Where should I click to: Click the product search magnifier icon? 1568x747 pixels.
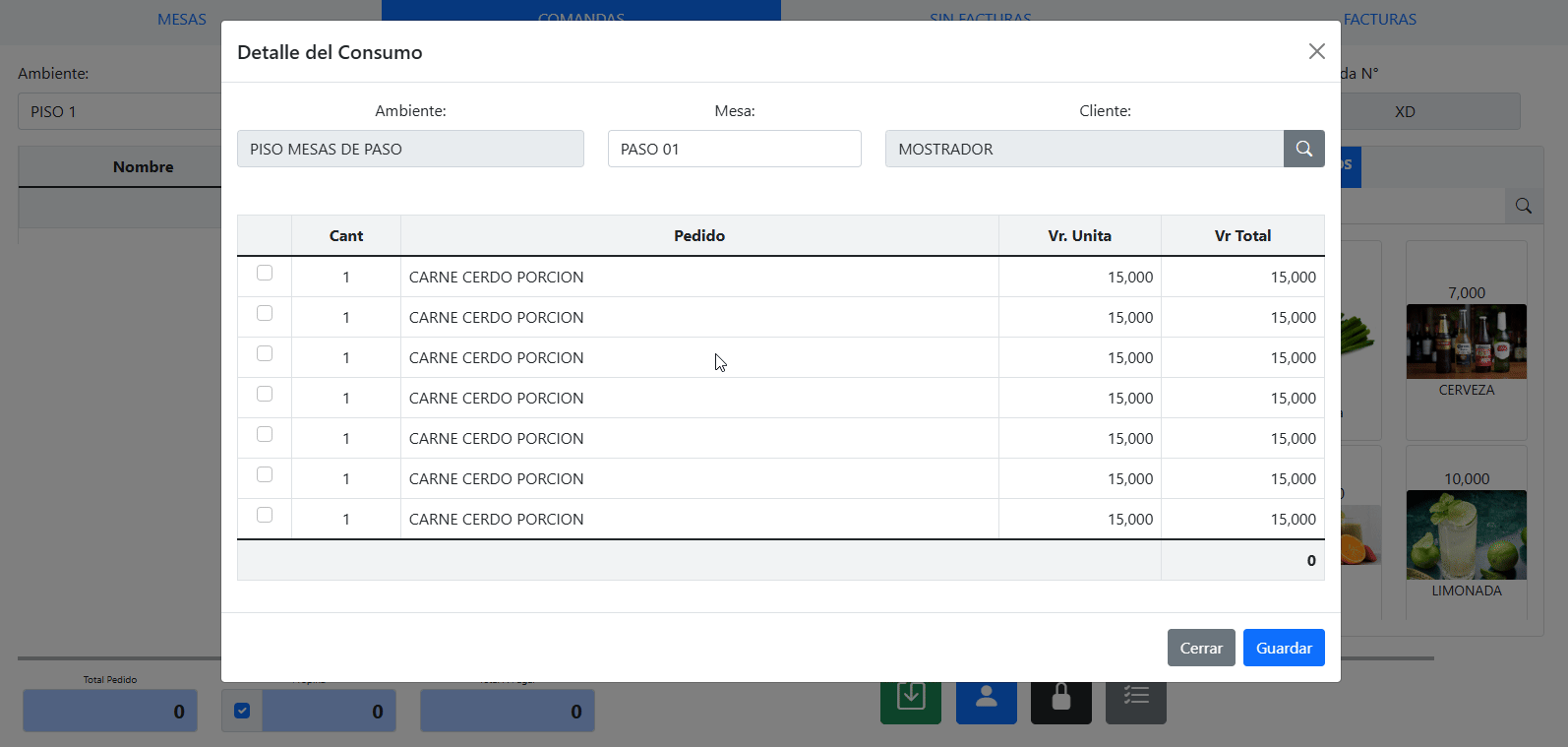(1523, 206)
